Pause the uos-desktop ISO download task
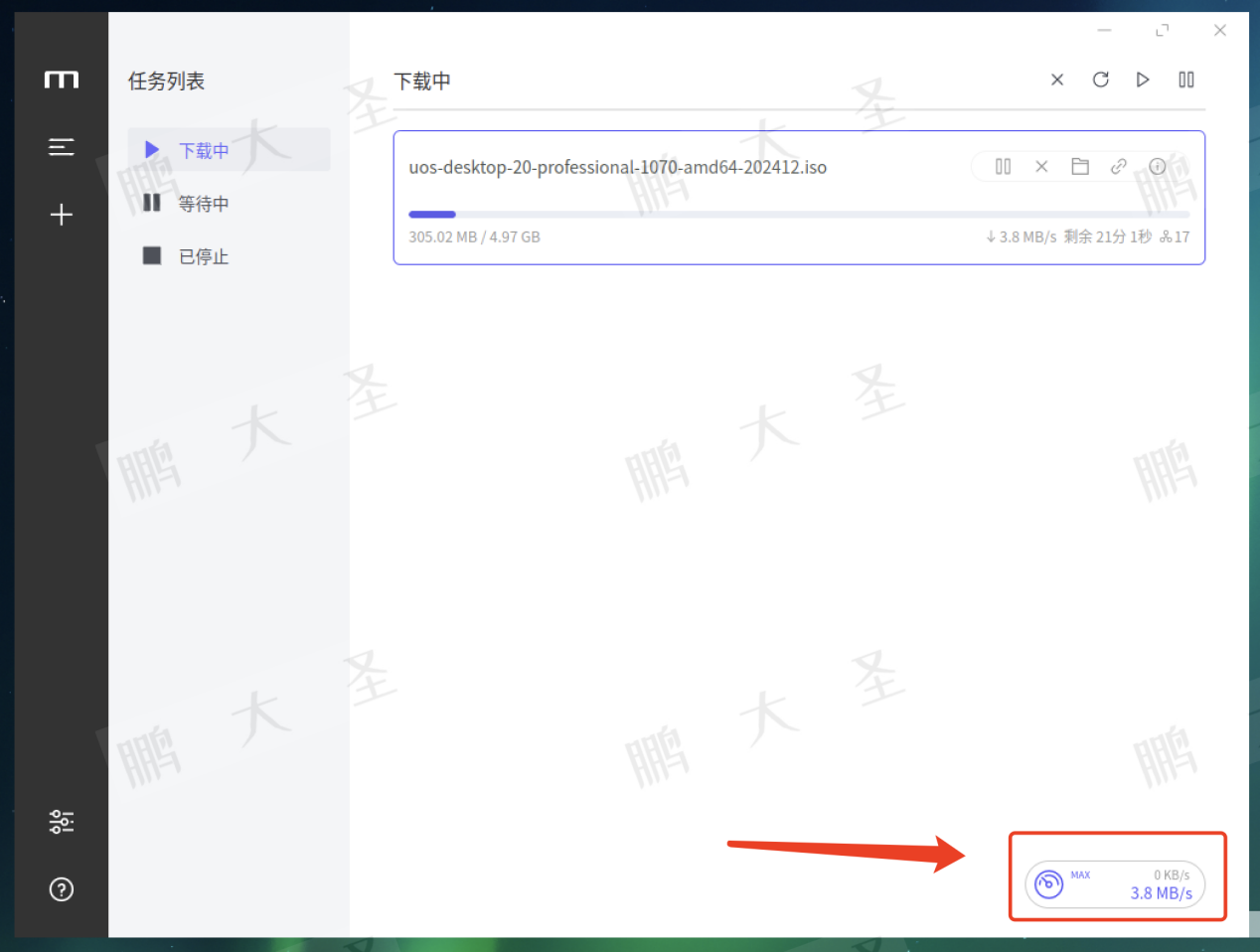 1003,166
